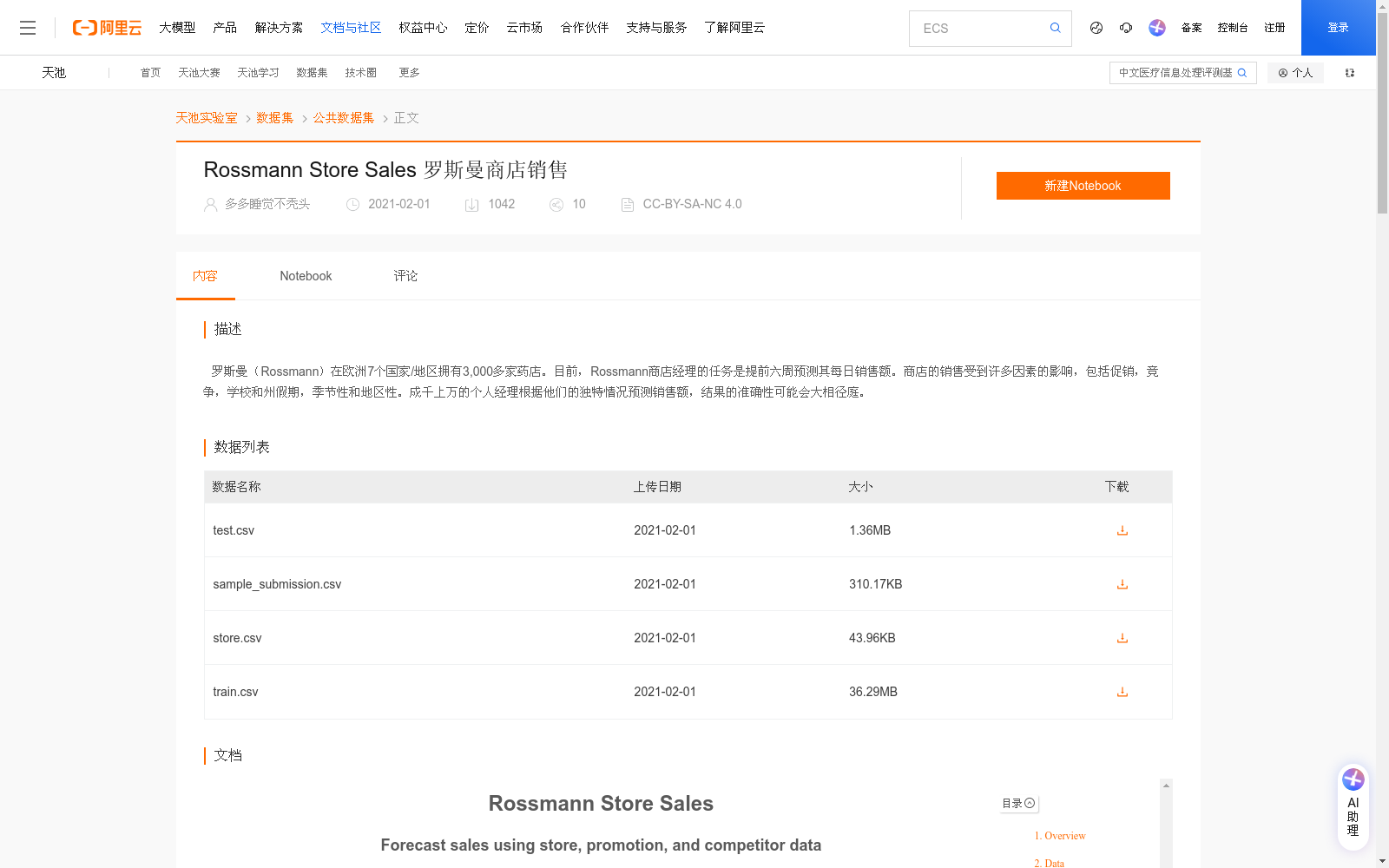The image size is (1389, 868).
Task: Click the Alibaba Cloud logo
Action: [x=107, y=28]
